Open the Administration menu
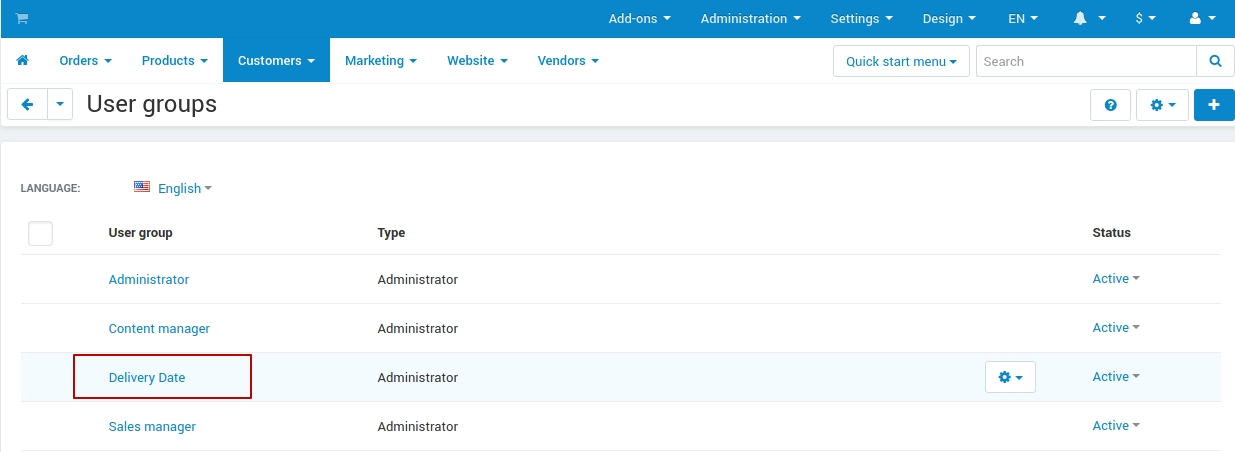 click(x=750, y=18)
